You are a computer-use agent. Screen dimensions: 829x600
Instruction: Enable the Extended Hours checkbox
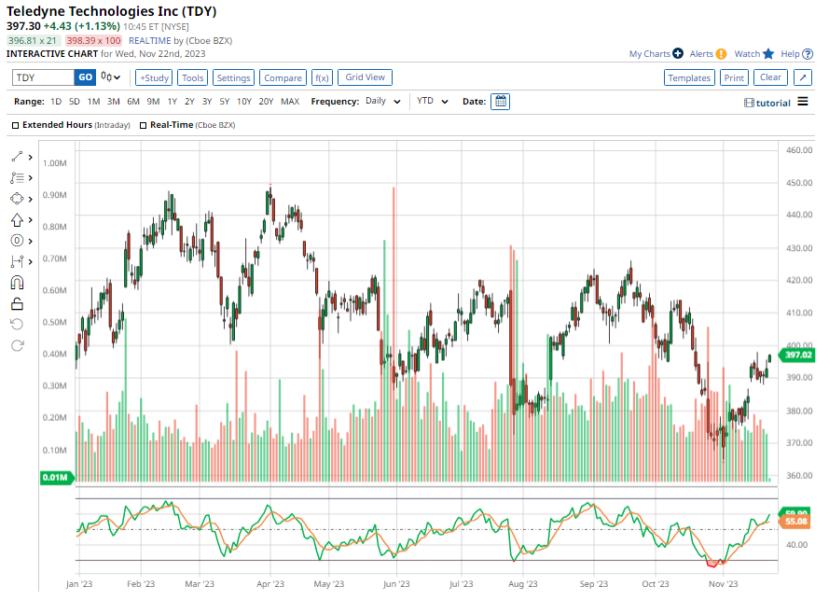coord(15,125)
